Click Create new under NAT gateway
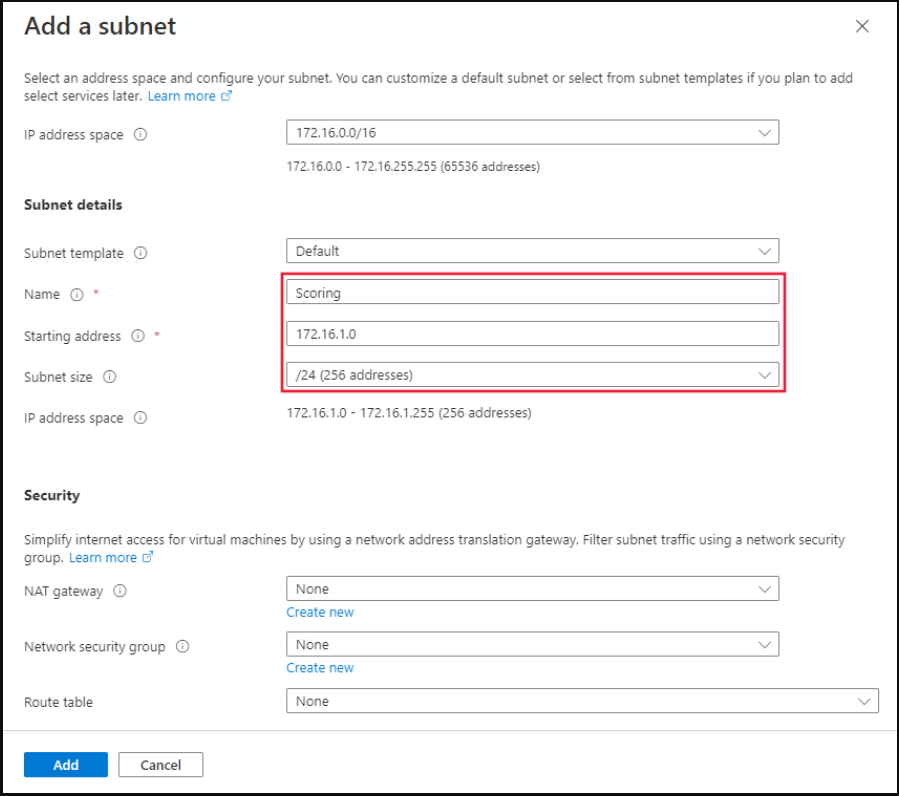The image size is (899, 796). click(x=320, y=612)
